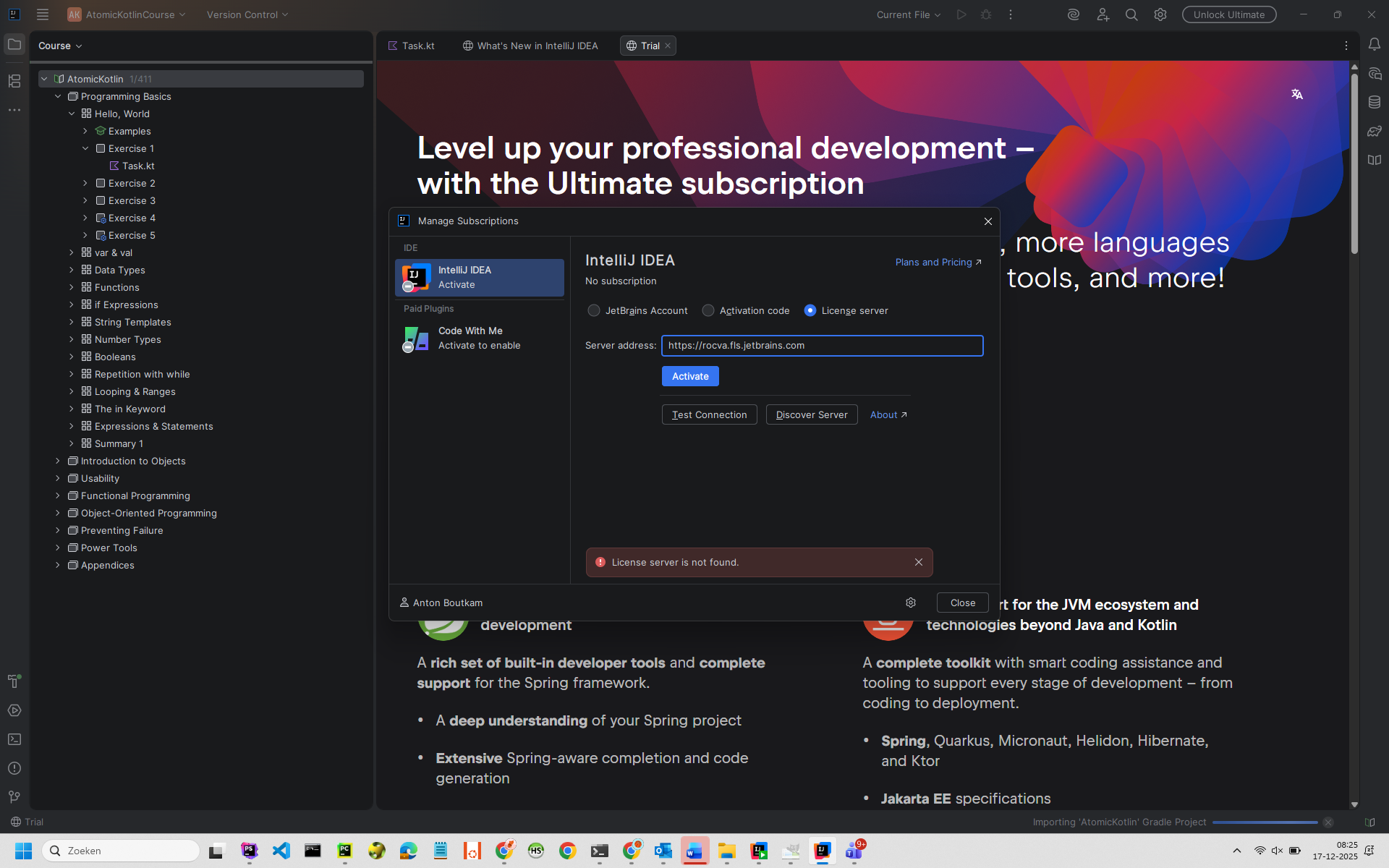Select the JetBrains Account radio button
Viewport: 1389px width, 868px height.
pos(594,310)
